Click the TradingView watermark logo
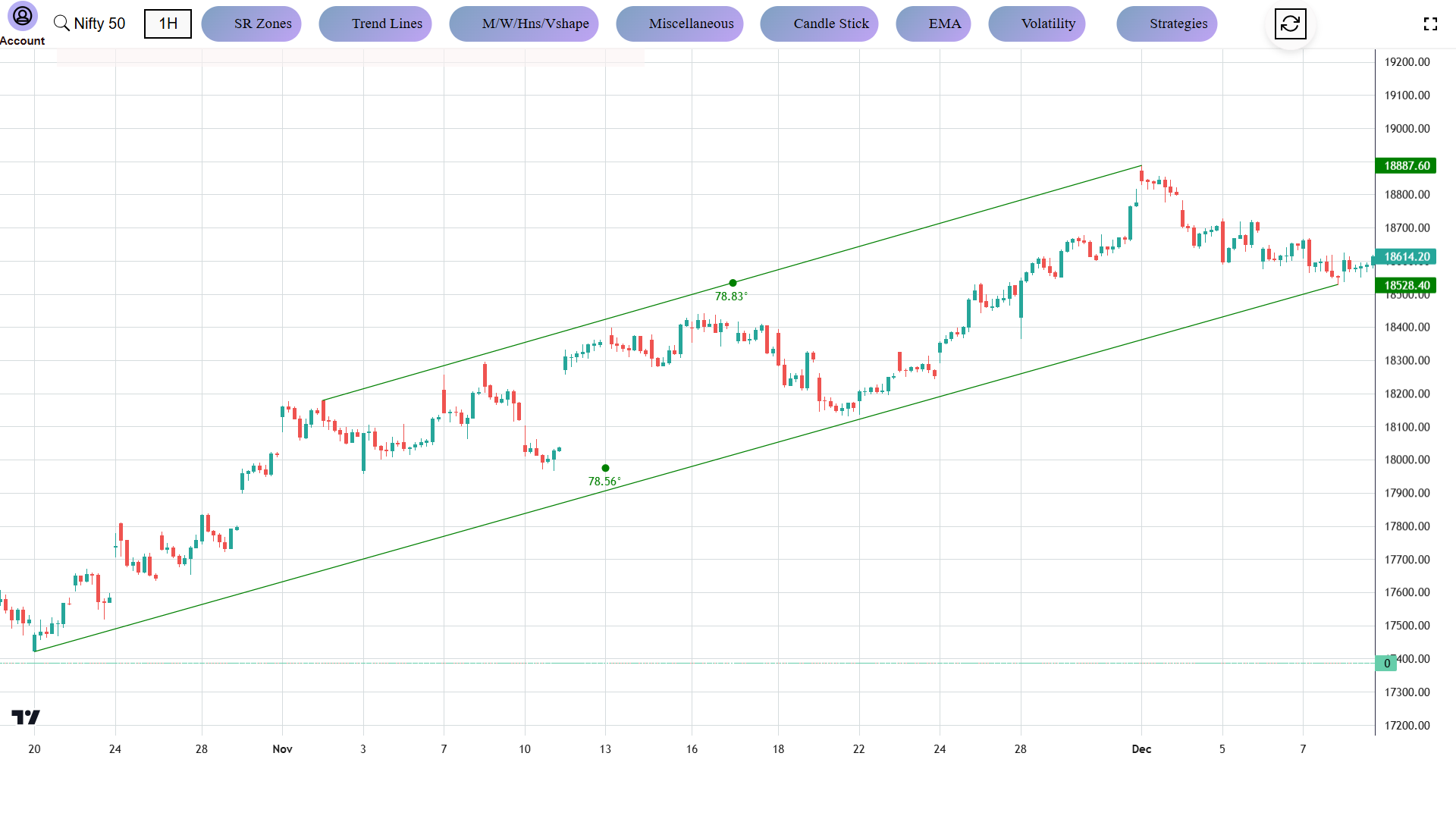 tap(25, 716)
